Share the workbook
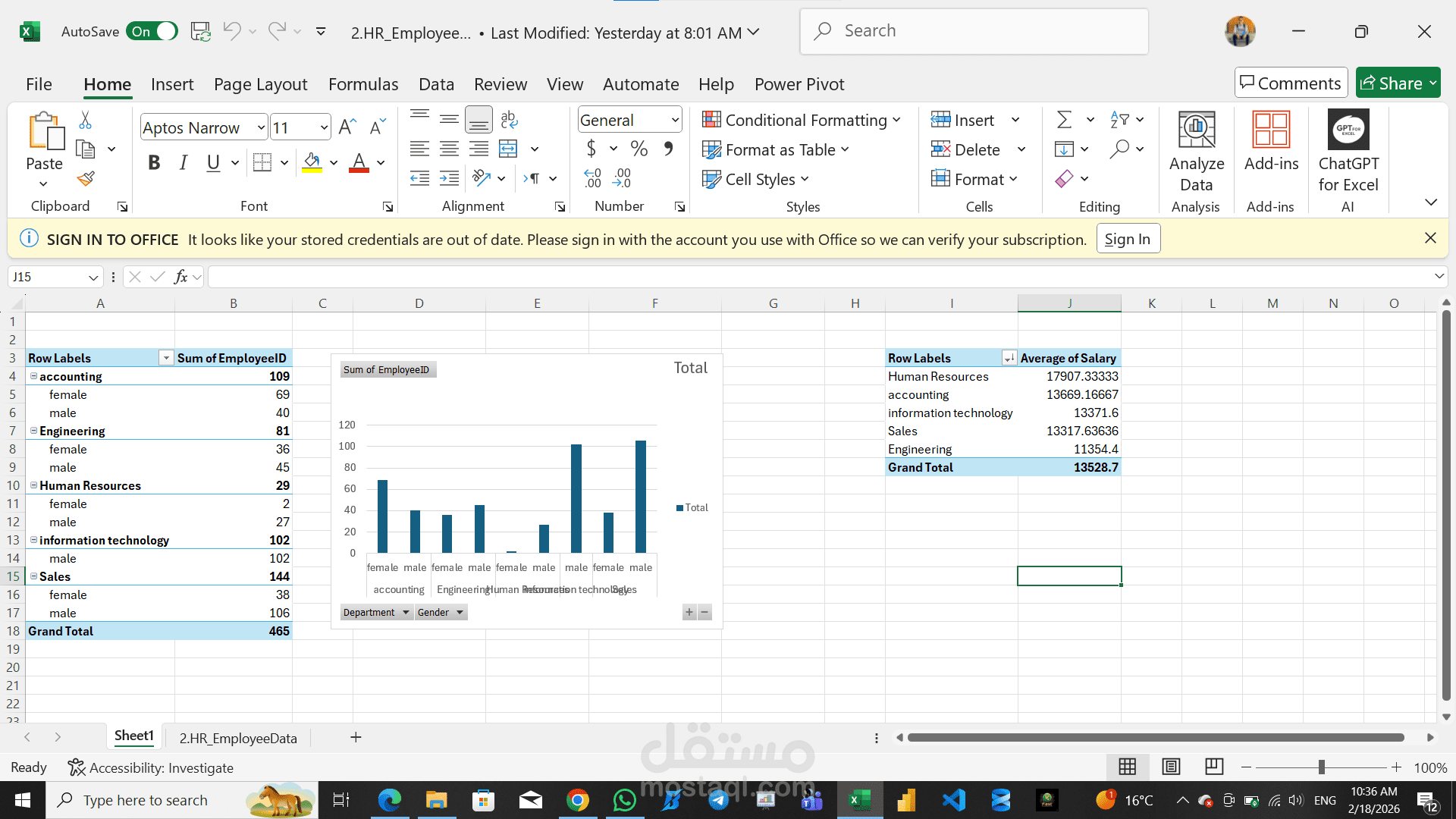 point(1398,83)
